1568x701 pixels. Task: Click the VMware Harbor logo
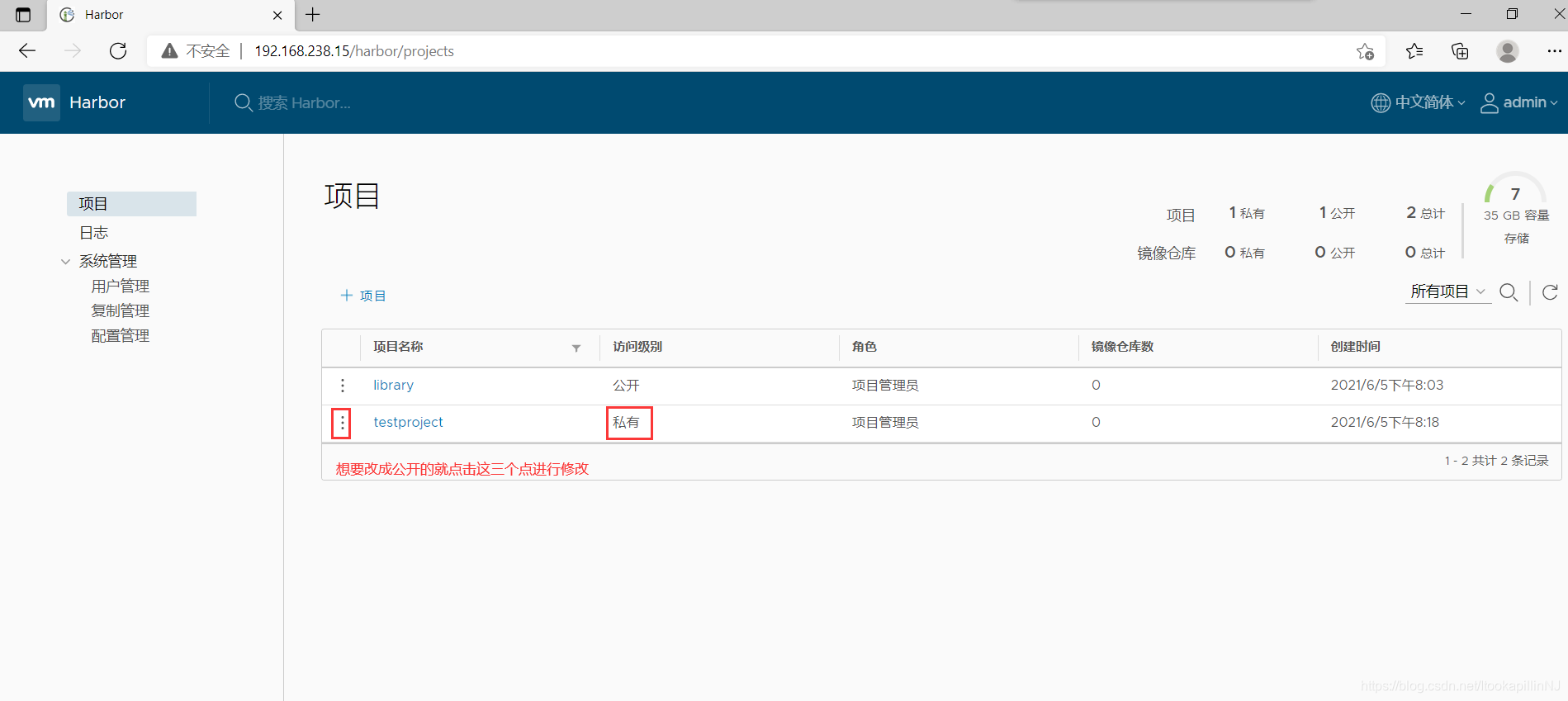point(41,102)
